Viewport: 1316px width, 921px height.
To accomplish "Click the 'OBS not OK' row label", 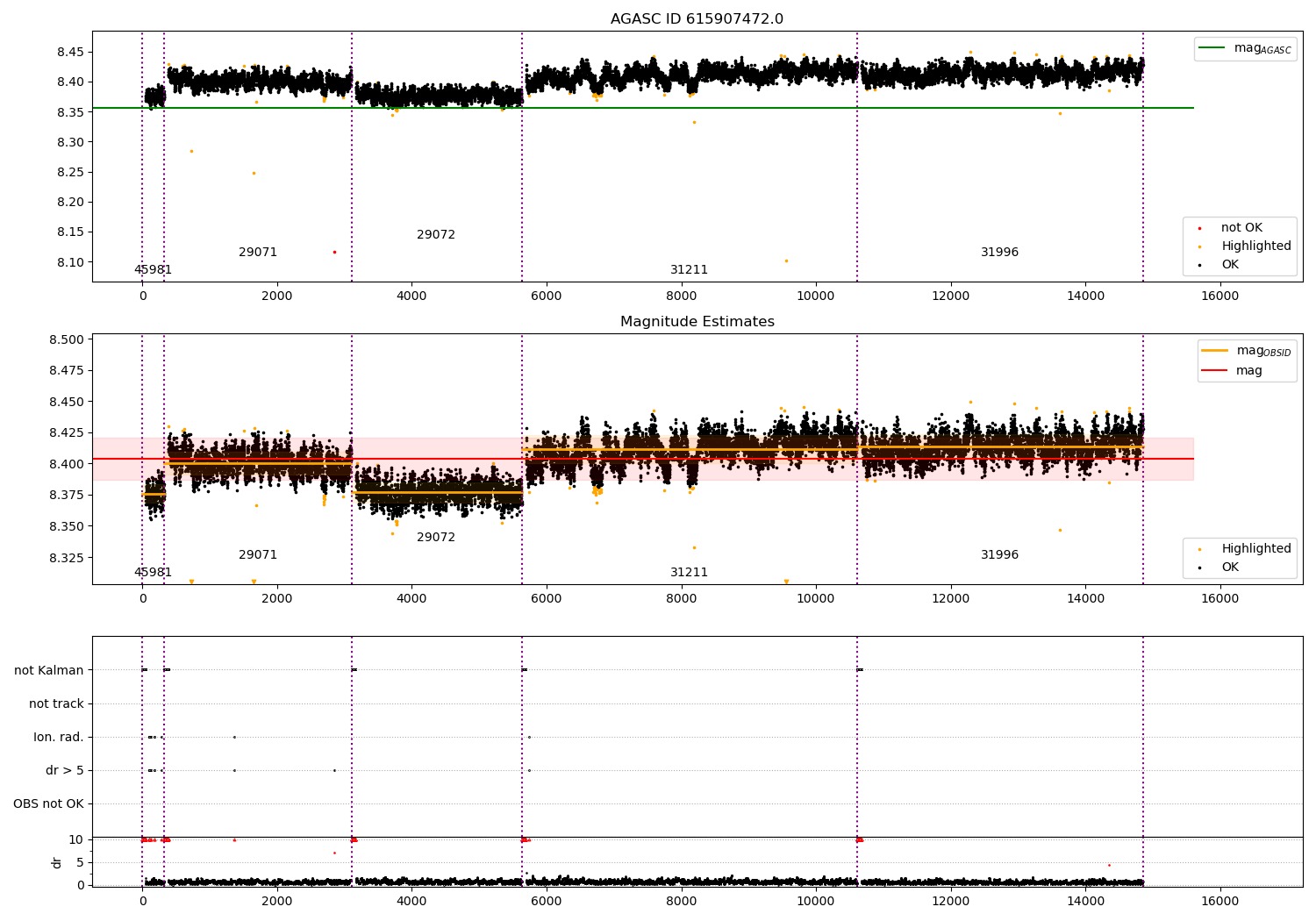I will click(48, 803).
